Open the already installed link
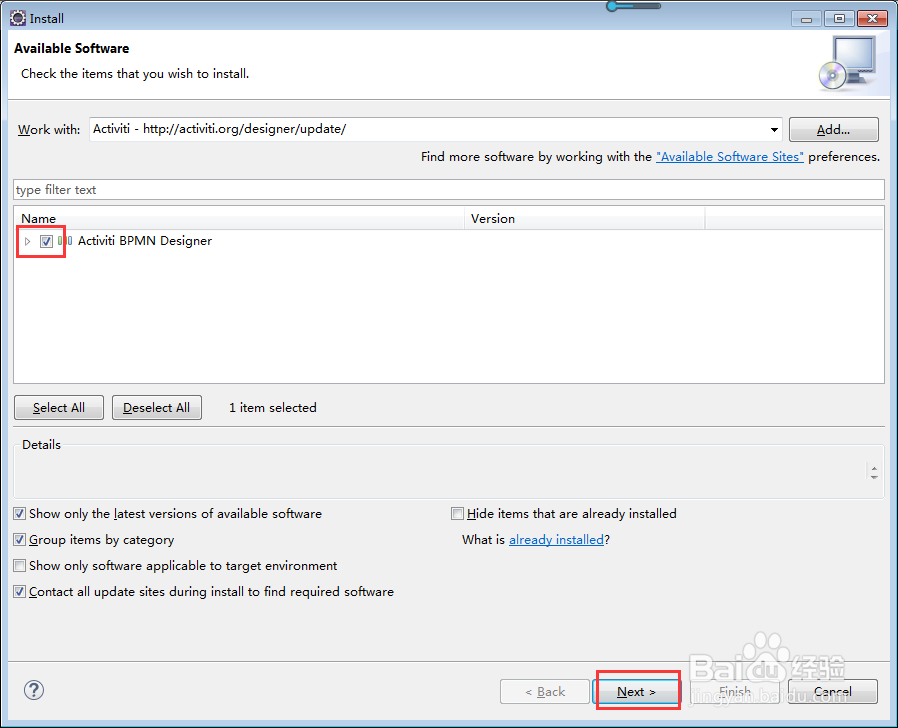The height and width of the screenshot is (728, 898). pos(556,540)
